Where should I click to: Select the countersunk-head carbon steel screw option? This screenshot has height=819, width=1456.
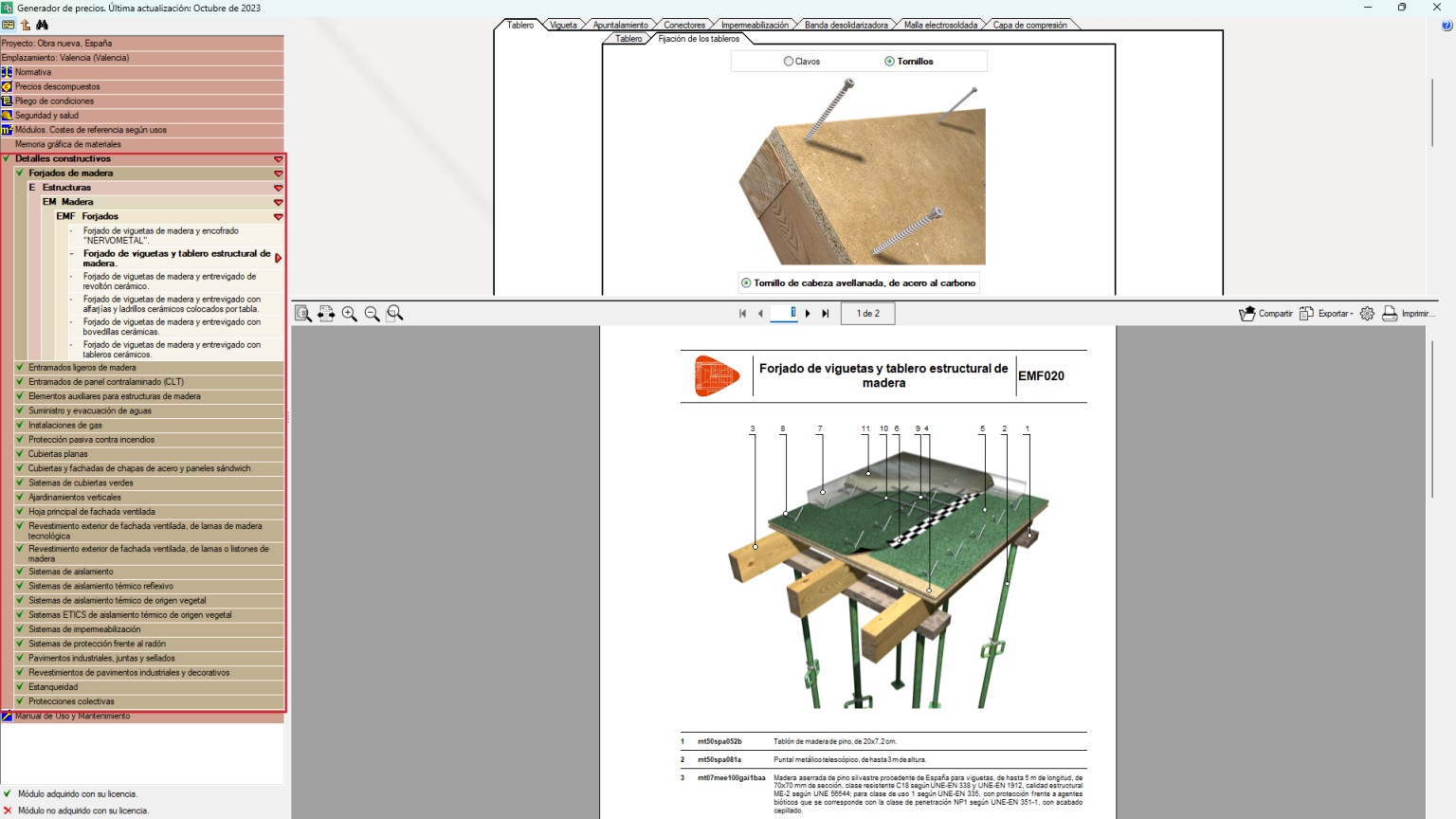(x=859, y=283)
